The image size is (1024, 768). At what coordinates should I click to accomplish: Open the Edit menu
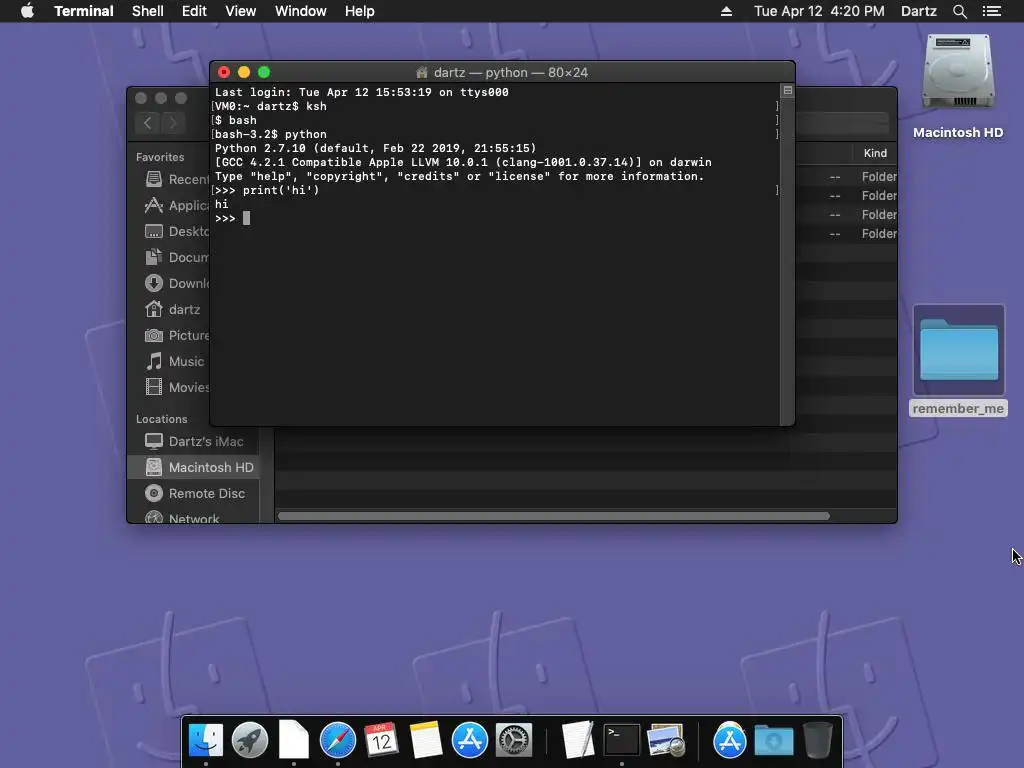(194, 11)
